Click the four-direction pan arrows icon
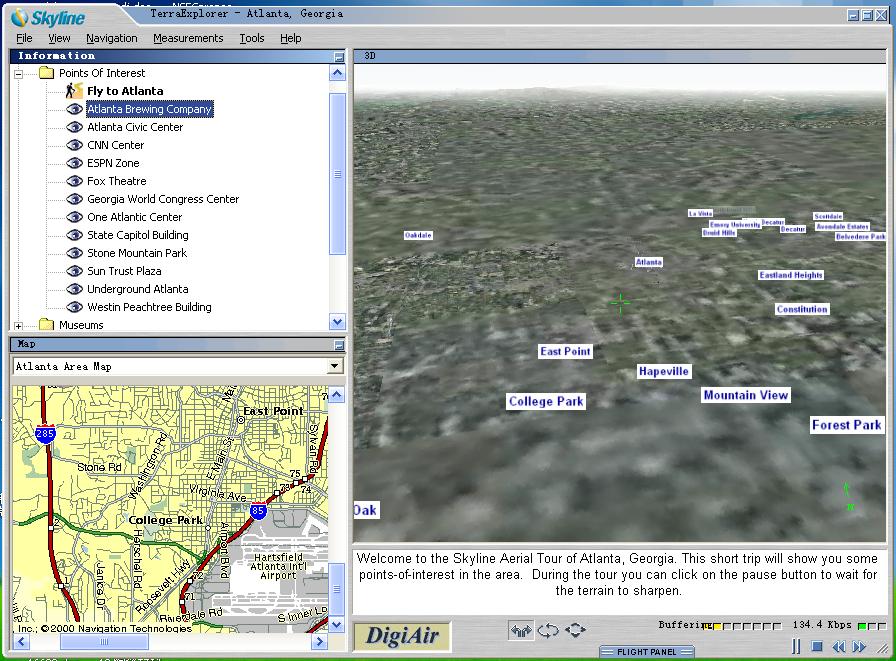 click(575, 630)
